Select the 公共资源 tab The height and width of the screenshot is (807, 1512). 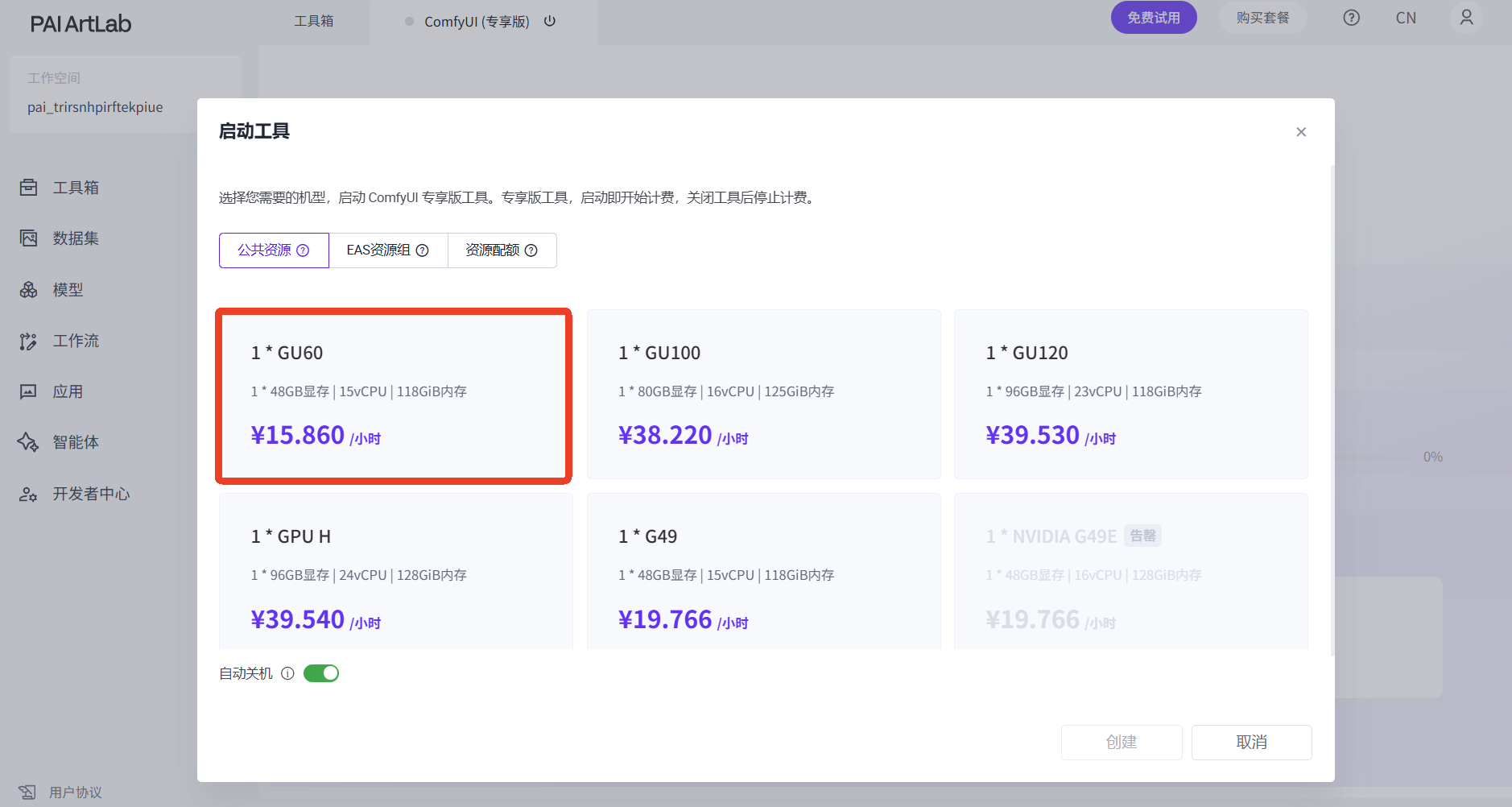[274, 250]
